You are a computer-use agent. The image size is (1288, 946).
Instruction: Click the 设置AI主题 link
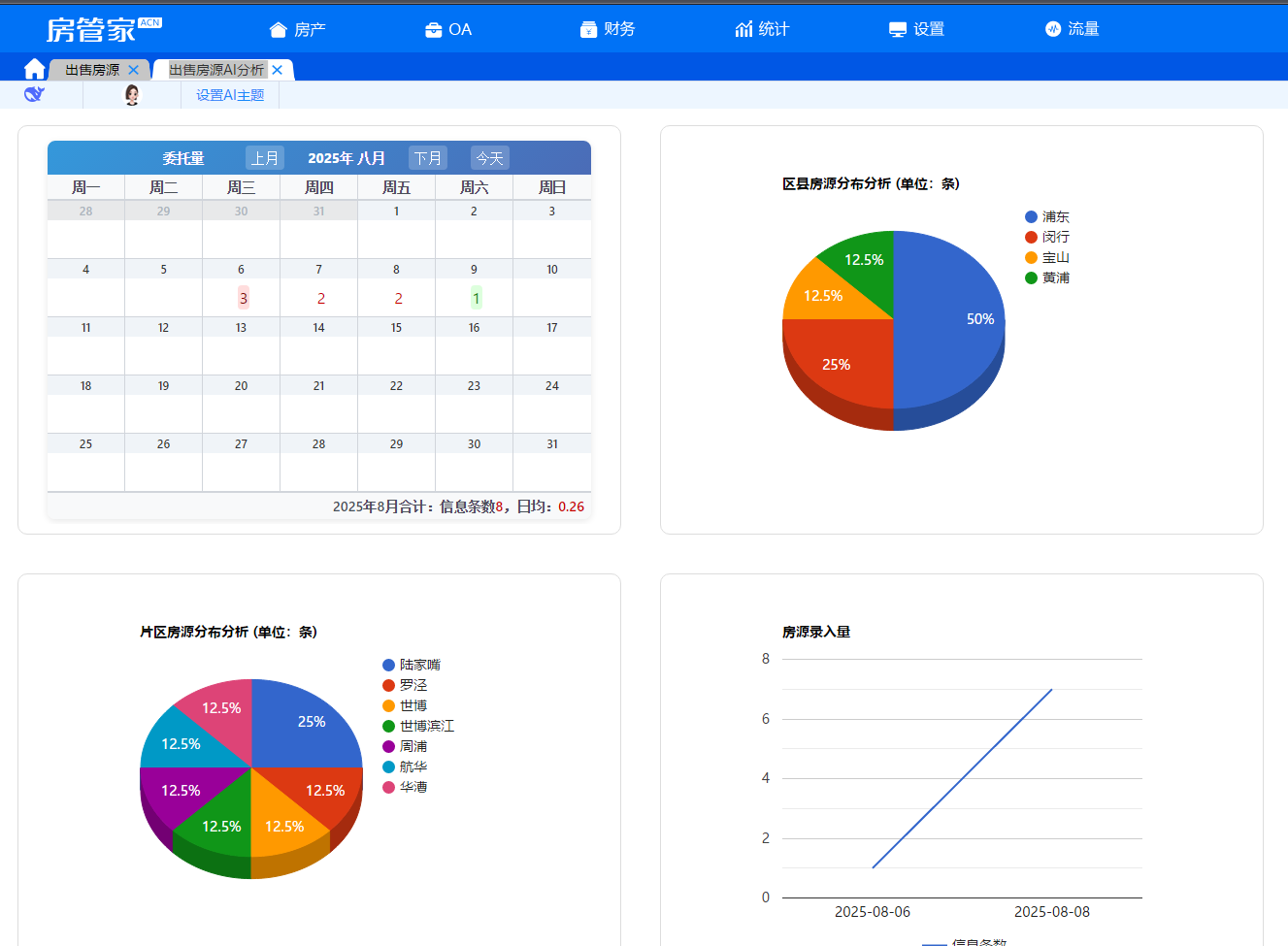tap(230, 95)
